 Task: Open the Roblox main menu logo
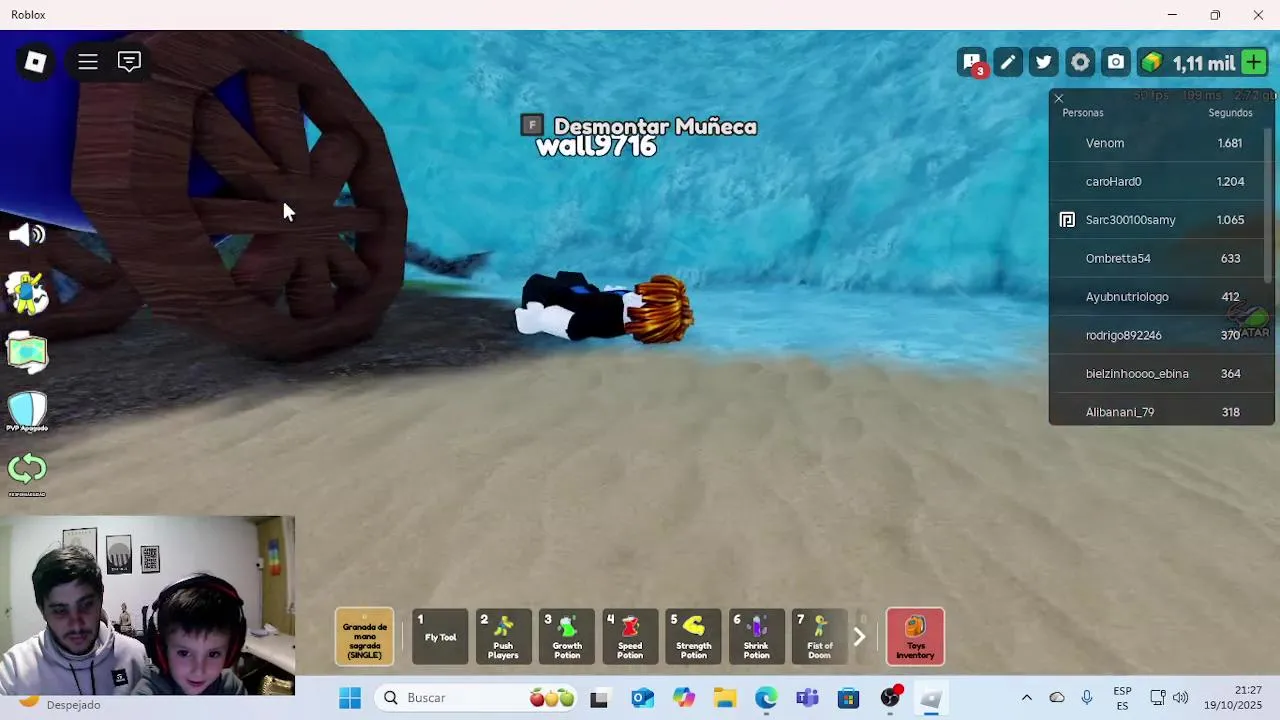pos(35,62)
